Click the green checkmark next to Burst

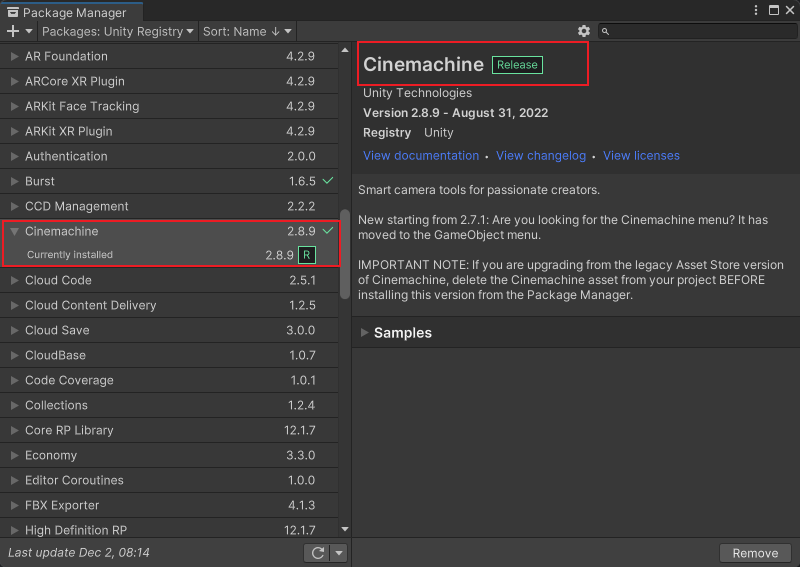point(328,181)
